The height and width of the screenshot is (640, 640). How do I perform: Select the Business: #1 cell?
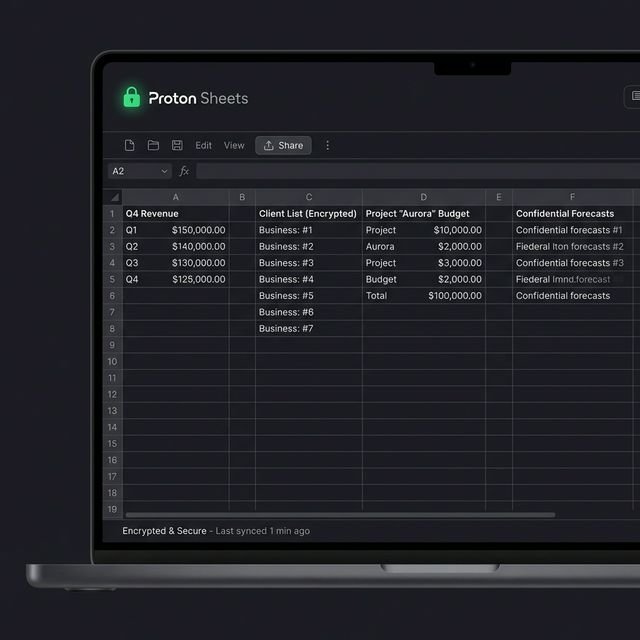[x=309, y=230]
